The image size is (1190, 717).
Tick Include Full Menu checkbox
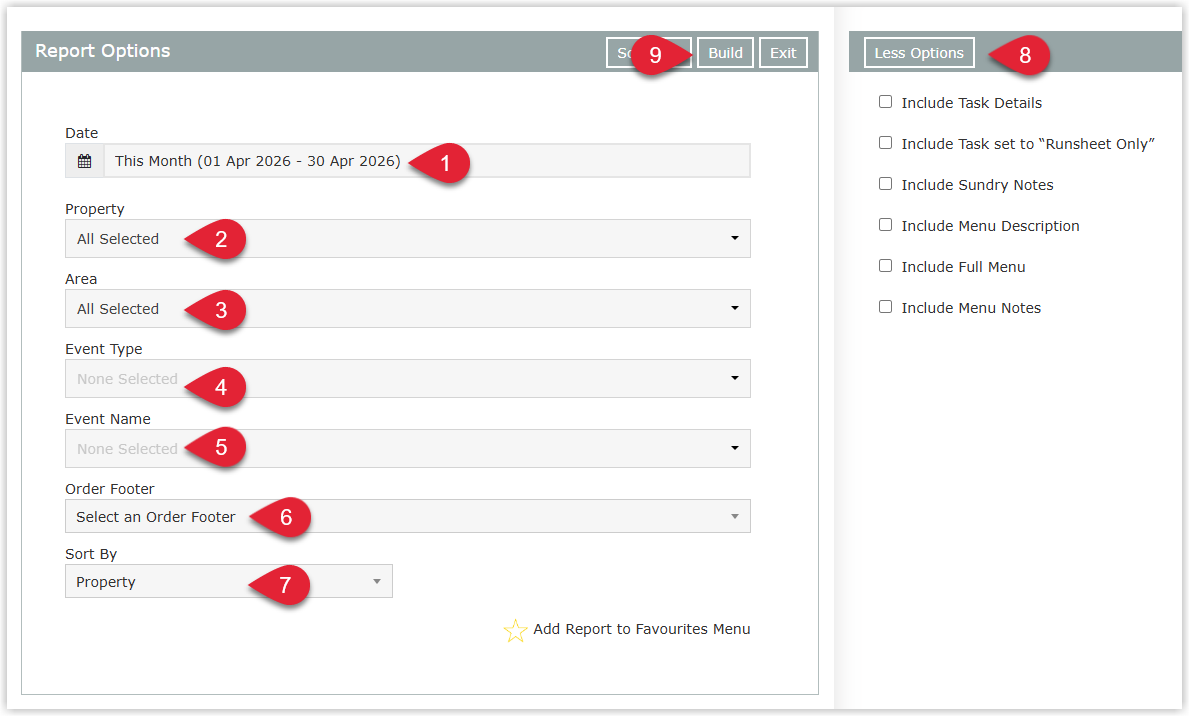885,266
